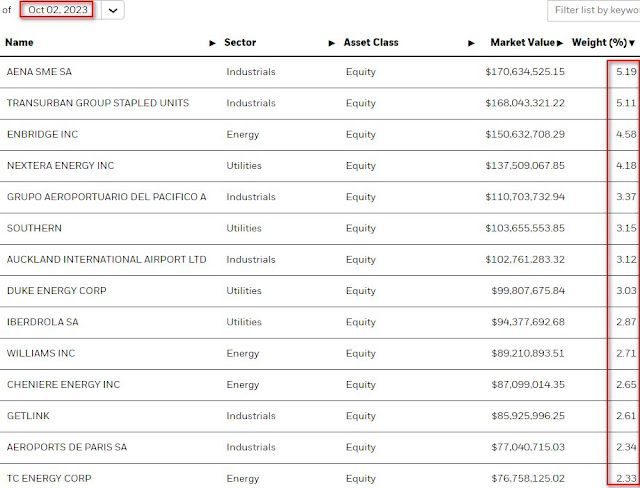Click sort arrow beside the Name header
The image size is (640, 488).
point(212,43)
